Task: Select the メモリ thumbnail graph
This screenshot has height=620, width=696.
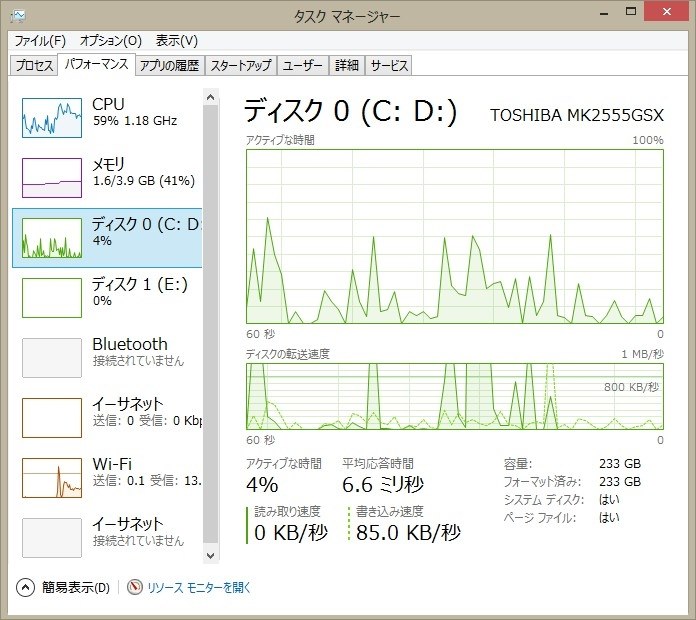Action: (x=52, y=178)
